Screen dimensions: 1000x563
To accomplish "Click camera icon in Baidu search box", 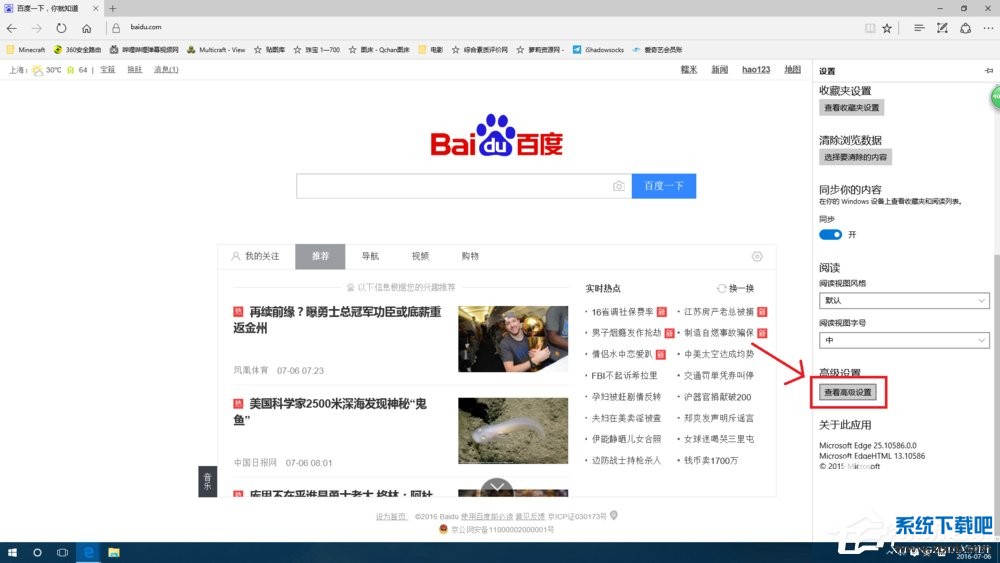I will pyautogui.click(x=619, y=186).
